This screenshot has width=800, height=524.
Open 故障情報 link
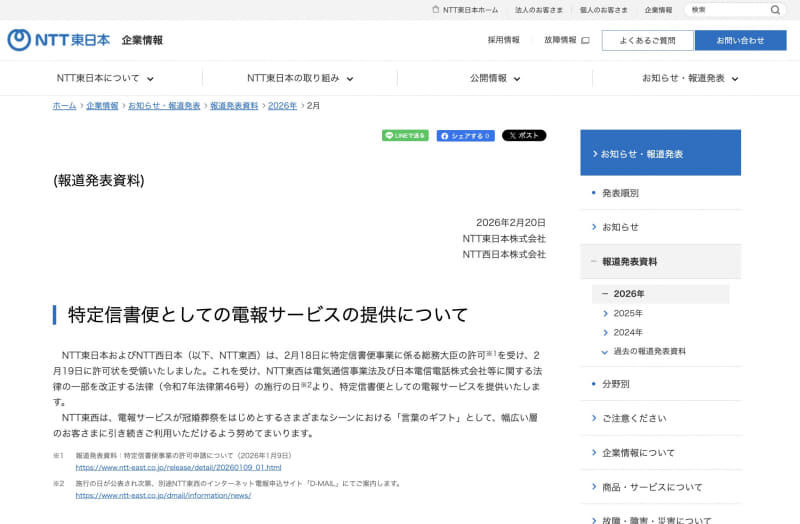560,40
